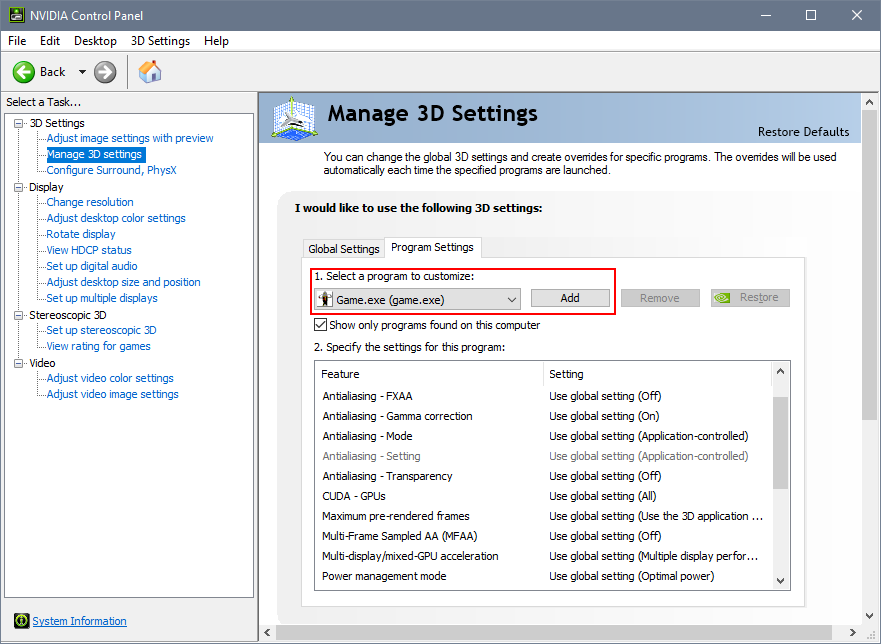Image resolution: width=881 pixels, height=644 pixels.
Task: Click the NVIDIA logo in title bar
Action: (x=15, y=15)
